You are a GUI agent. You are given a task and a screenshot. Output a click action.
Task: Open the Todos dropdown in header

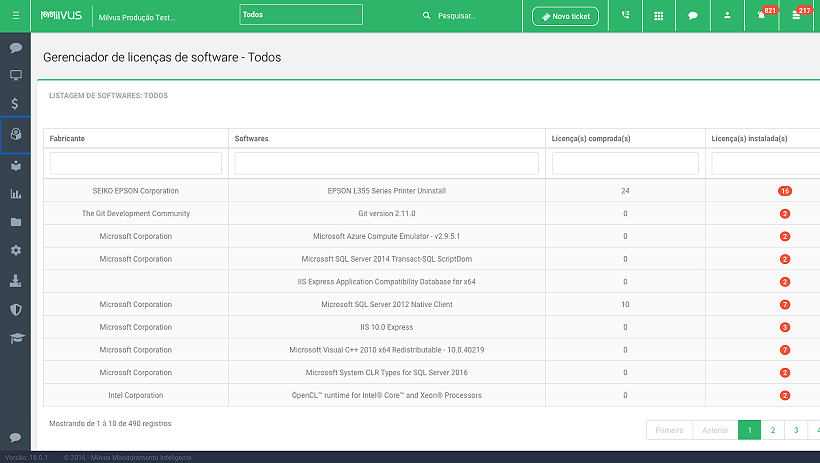tap(301, 15)
